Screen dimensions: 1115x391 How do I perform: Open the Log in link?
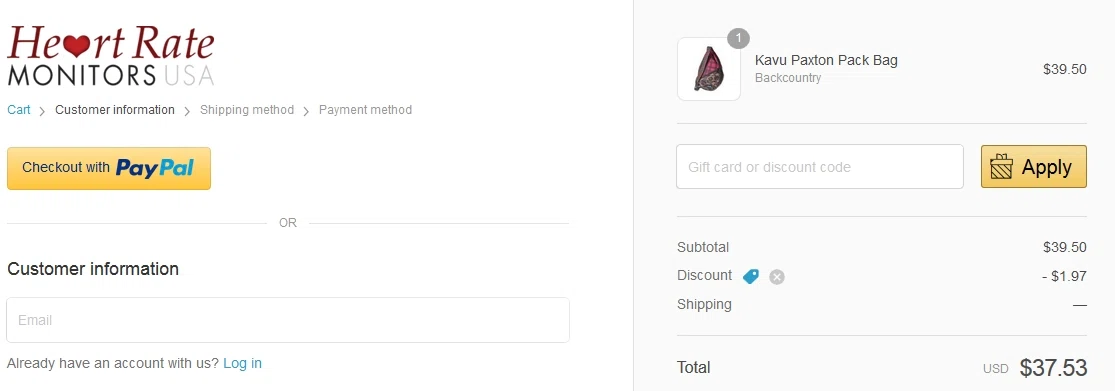click(x=242, y=363)
